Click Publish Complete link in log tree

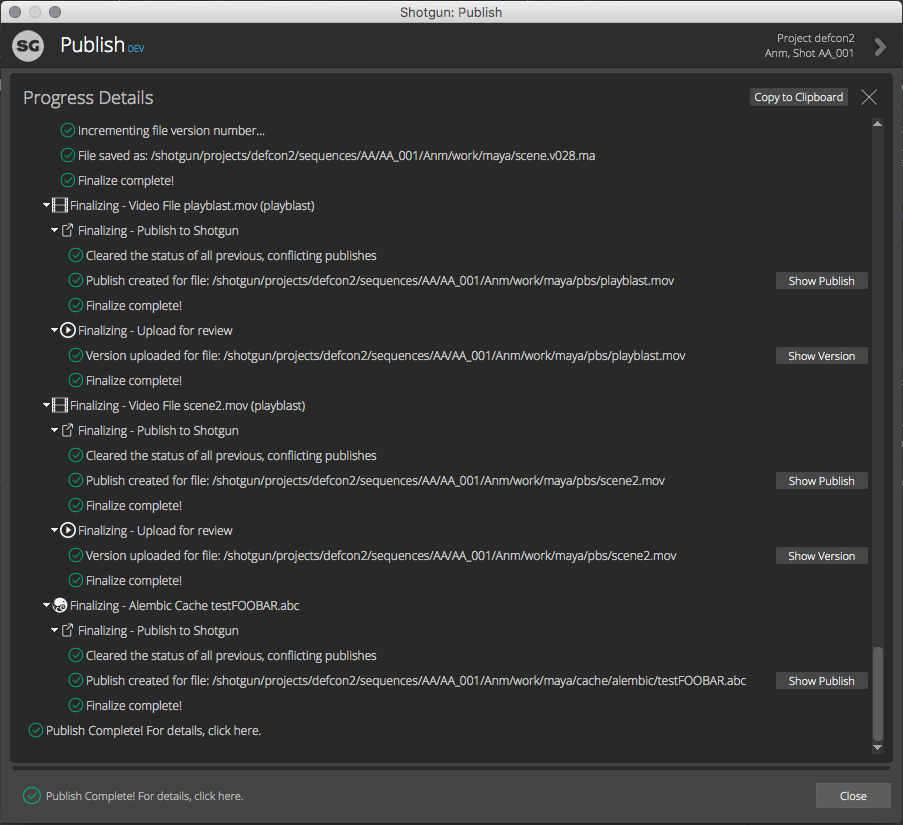click(x=153, y=730)
